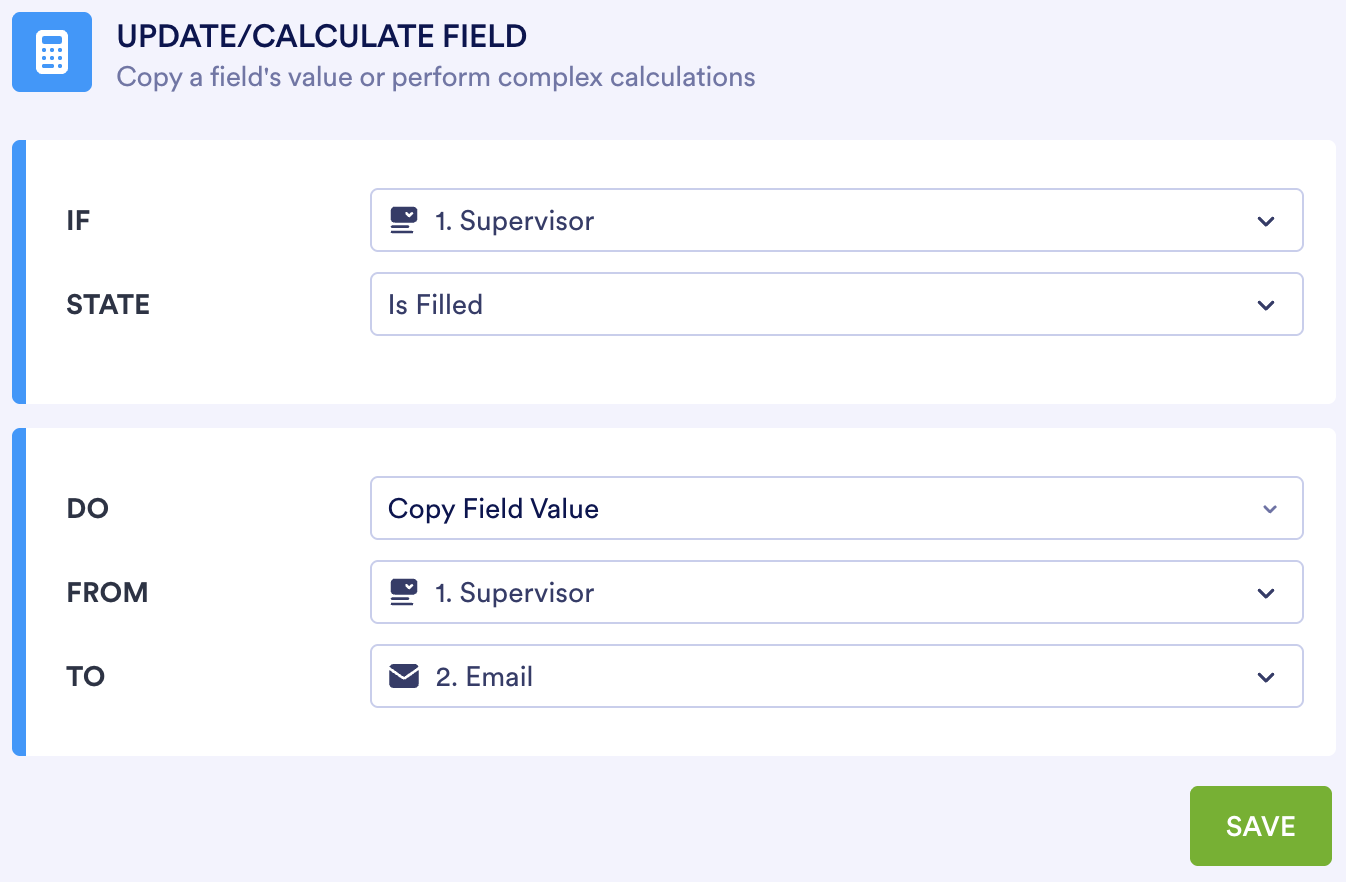Viewport: 1346px width, 882px height.
Task: Click the chevron on the IF dropdown
Action: click(1267, 220)
